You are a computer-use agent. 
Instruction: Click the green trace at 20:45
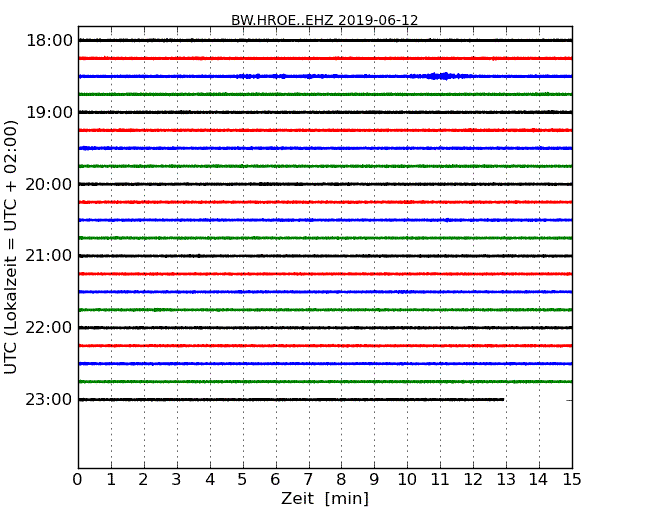[325, 238]
